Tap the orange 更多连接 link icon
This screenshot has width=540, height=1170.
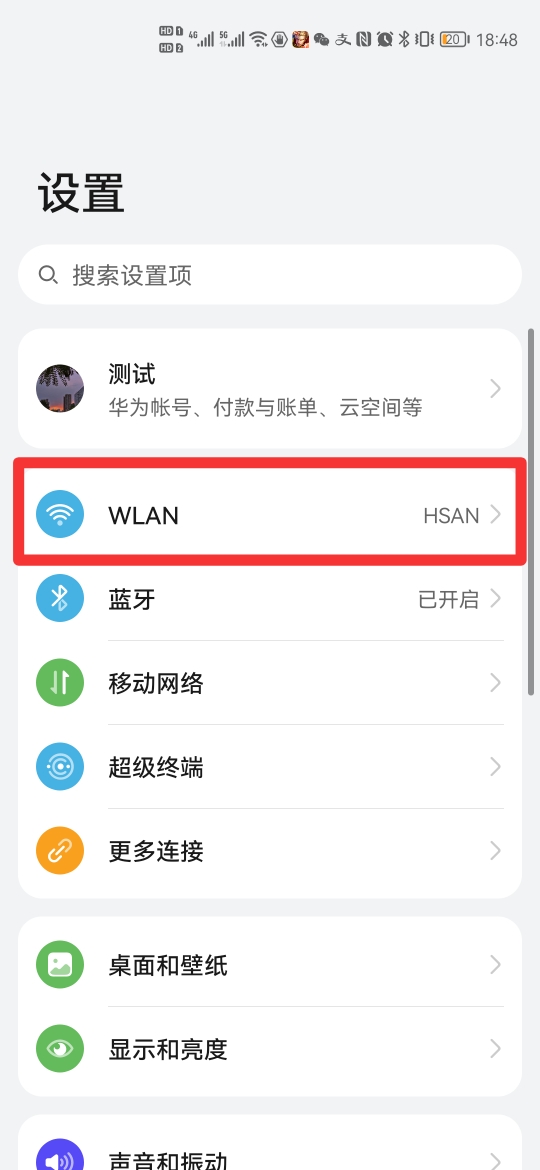pos(60,851)
